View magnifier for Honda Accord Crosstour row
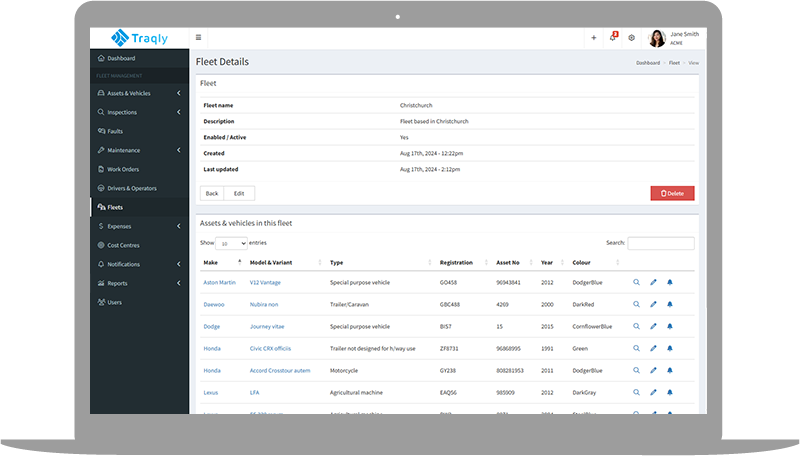Image resolution: width=800 pixels, height=456 pixels. point(636,370)
